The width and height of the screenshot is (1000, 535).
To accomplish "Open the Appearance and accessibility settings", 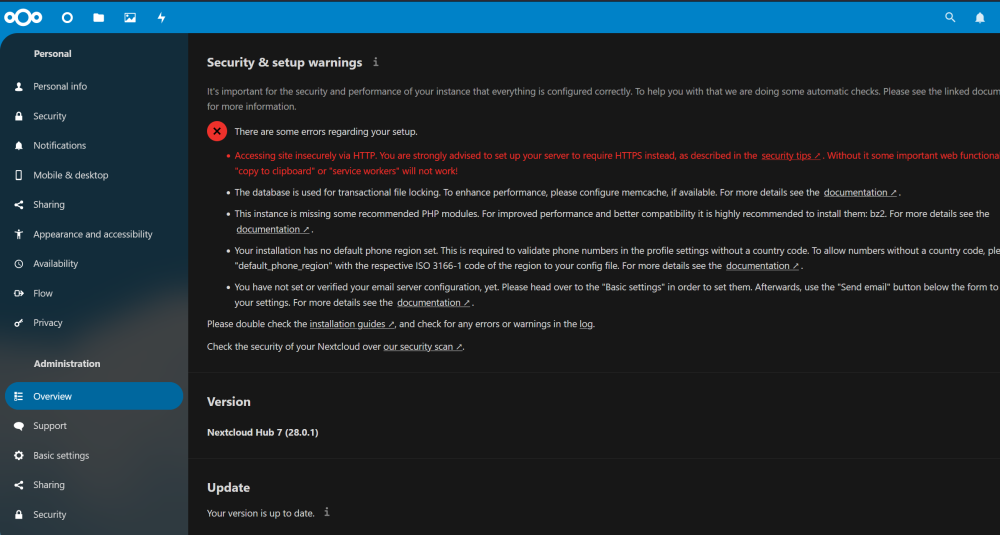I will coord(94,234).
